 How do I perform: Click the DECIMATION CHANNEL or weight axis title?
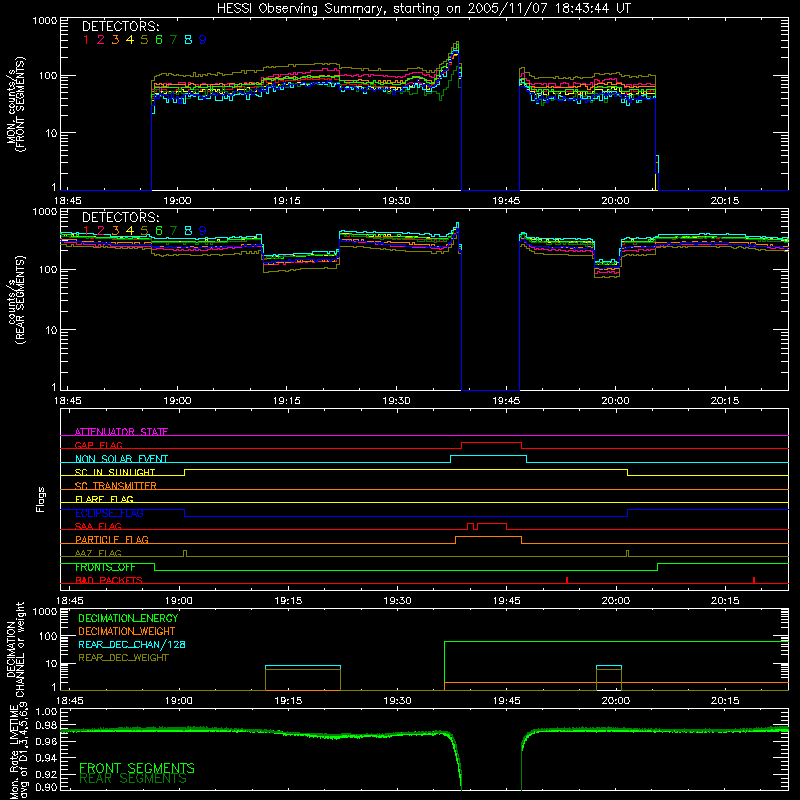coord(15,649)
